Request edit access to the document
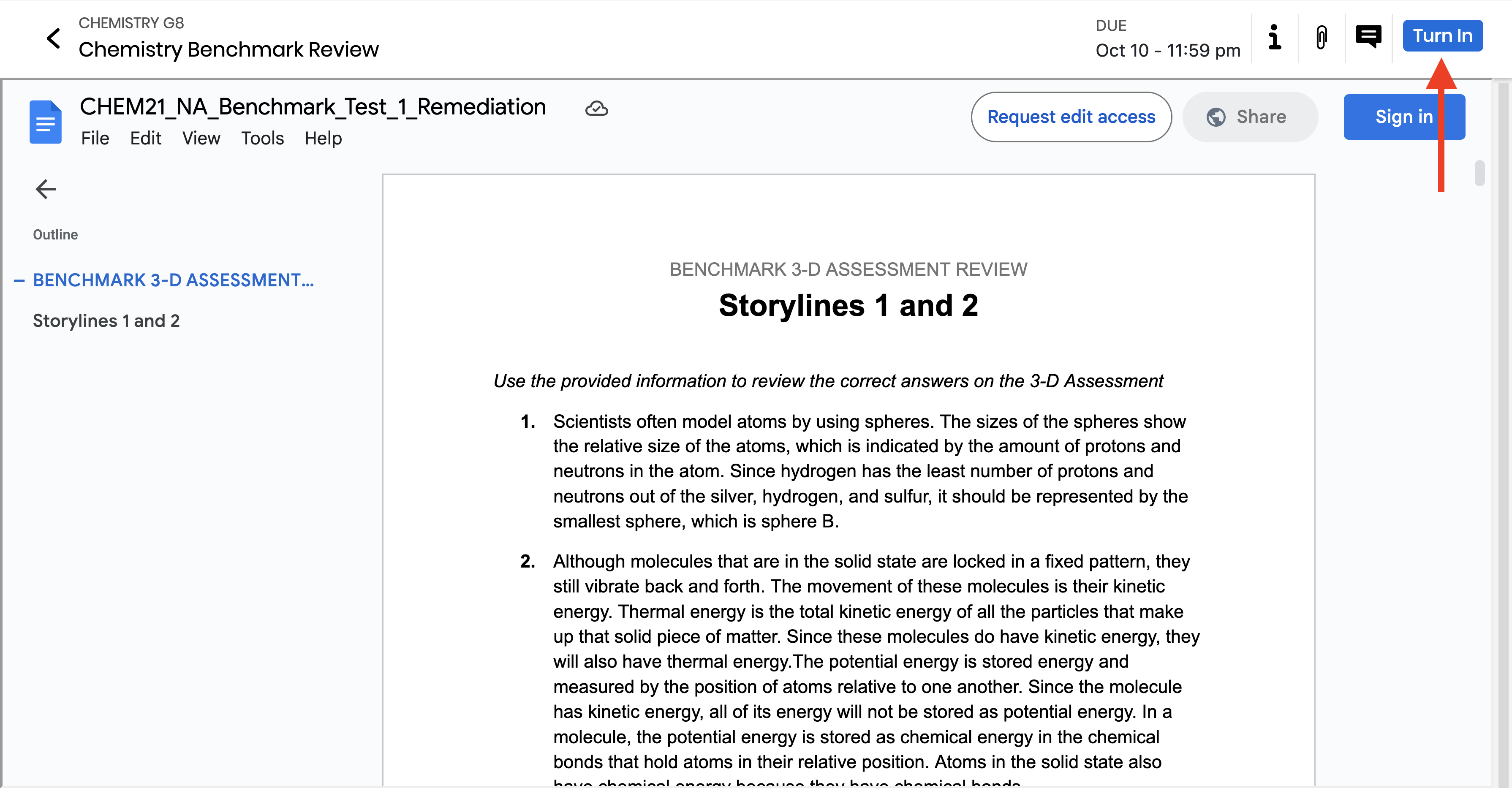1512x788 pixels. point(1071,117)
